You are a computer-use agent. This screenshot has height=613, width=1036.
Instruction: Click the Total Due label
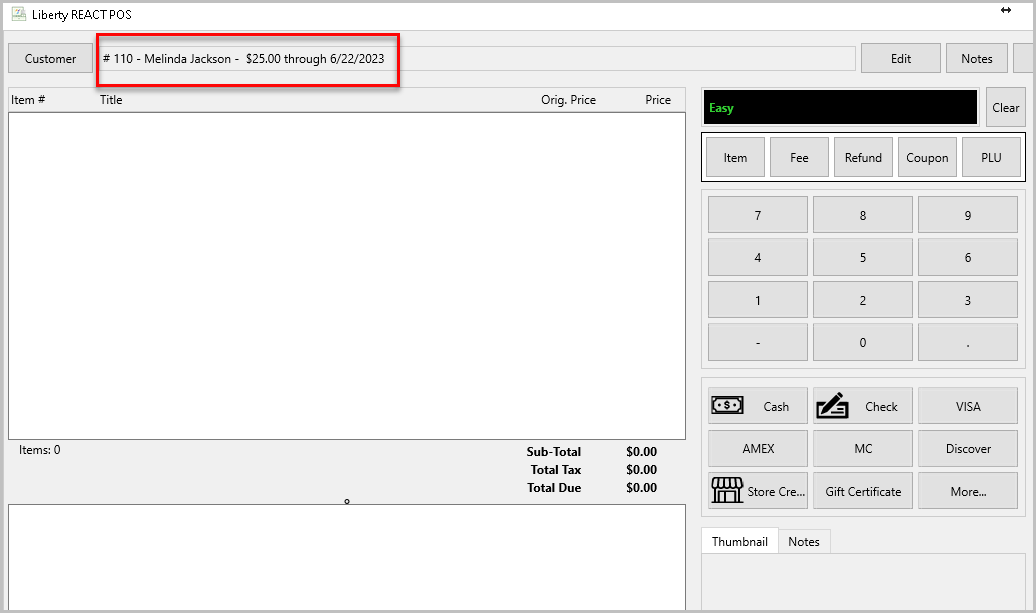[x=554, y=487]
